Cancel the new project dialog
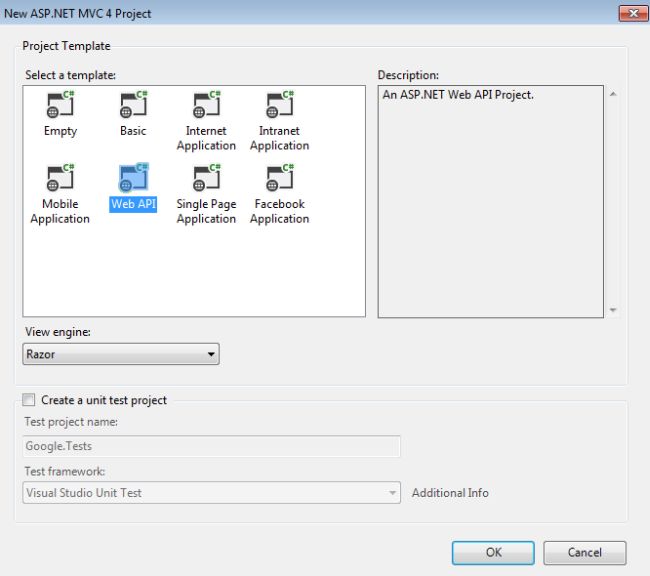Image resolution: width=650 pixels, height=576 pixels. pyautogui.click(x=585, y=552)
